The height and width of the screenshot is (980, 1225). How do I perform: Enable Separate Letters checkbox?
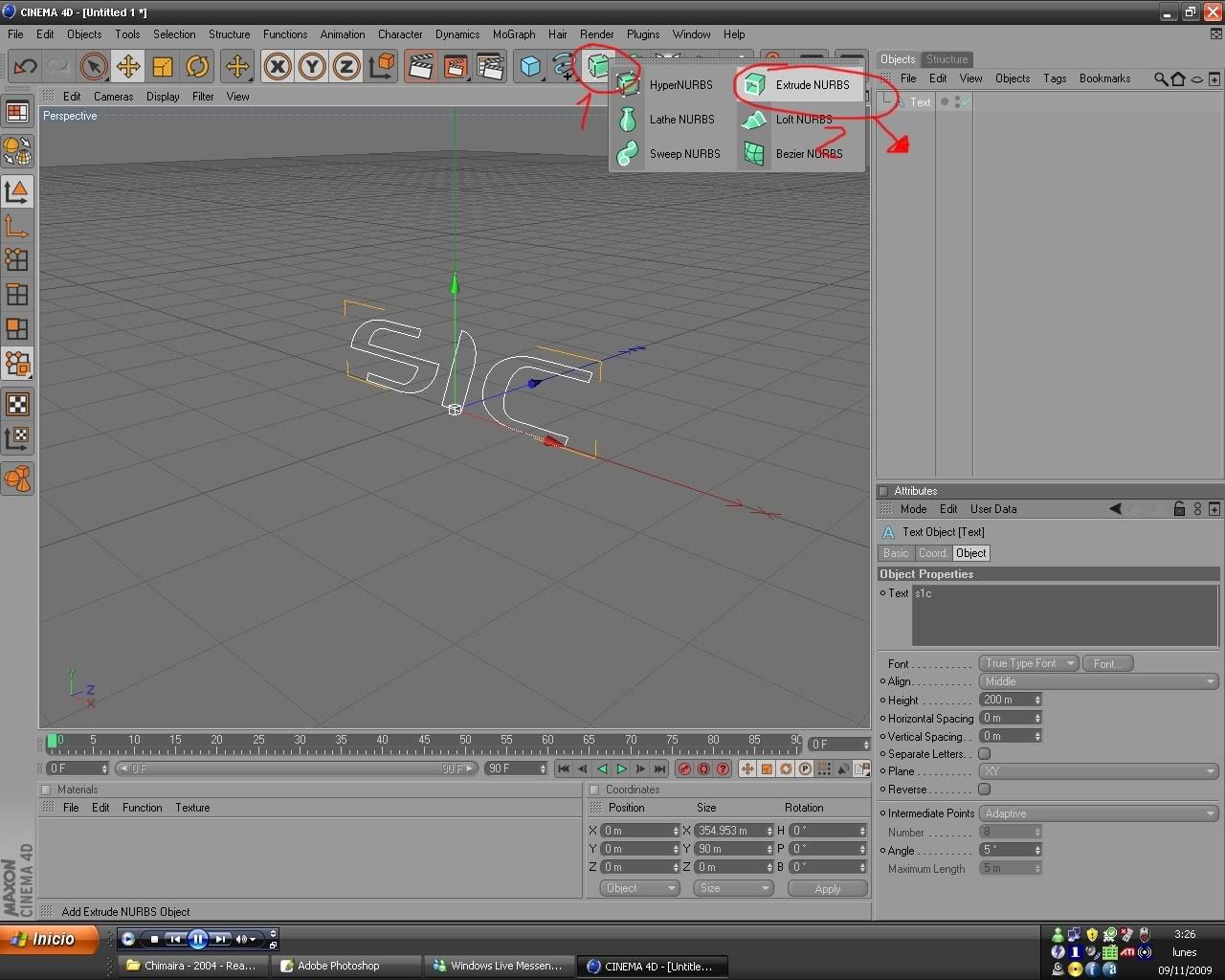point(984,754)
